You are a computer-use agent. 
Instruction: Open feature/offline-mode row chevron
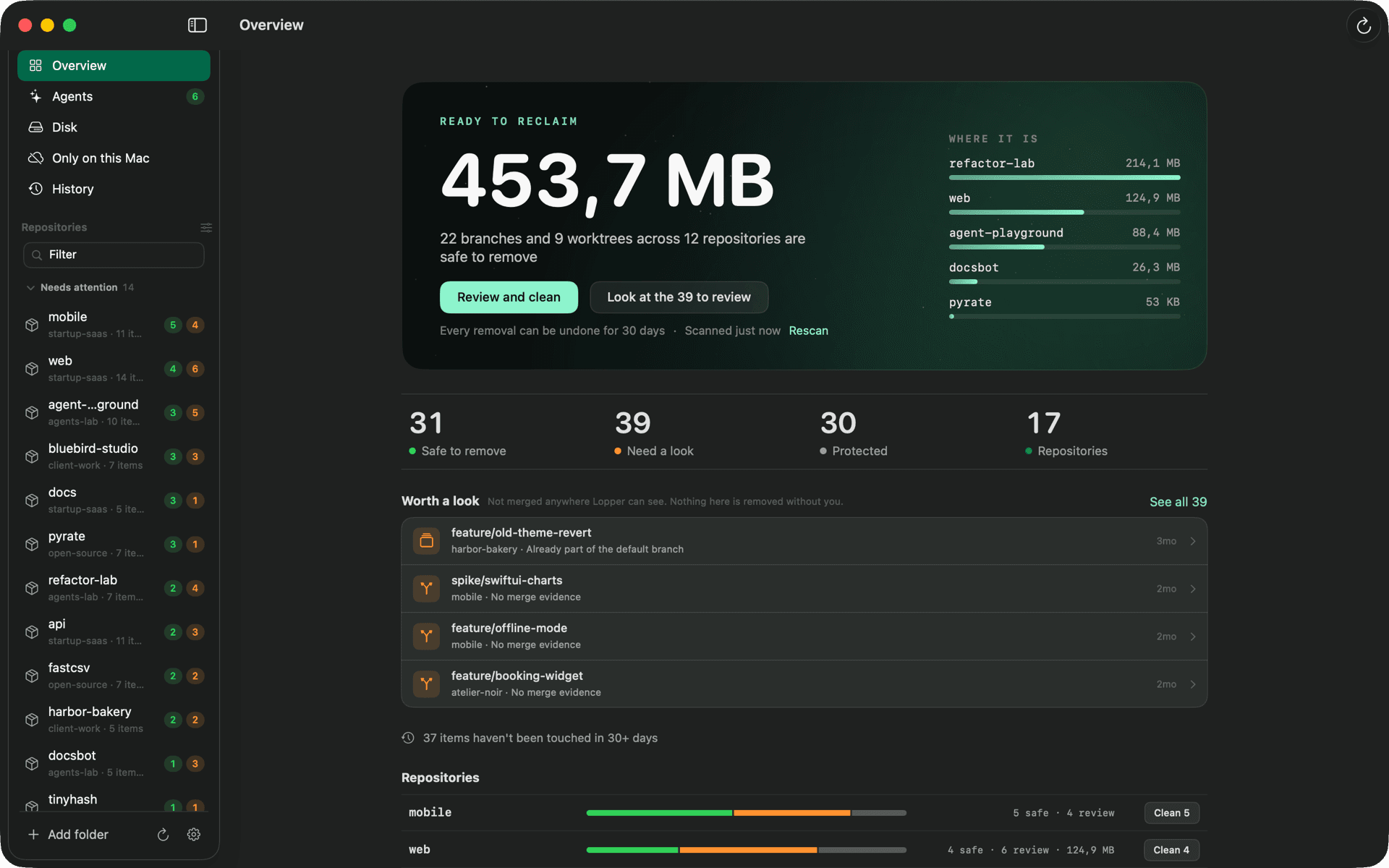point(1193,637)
